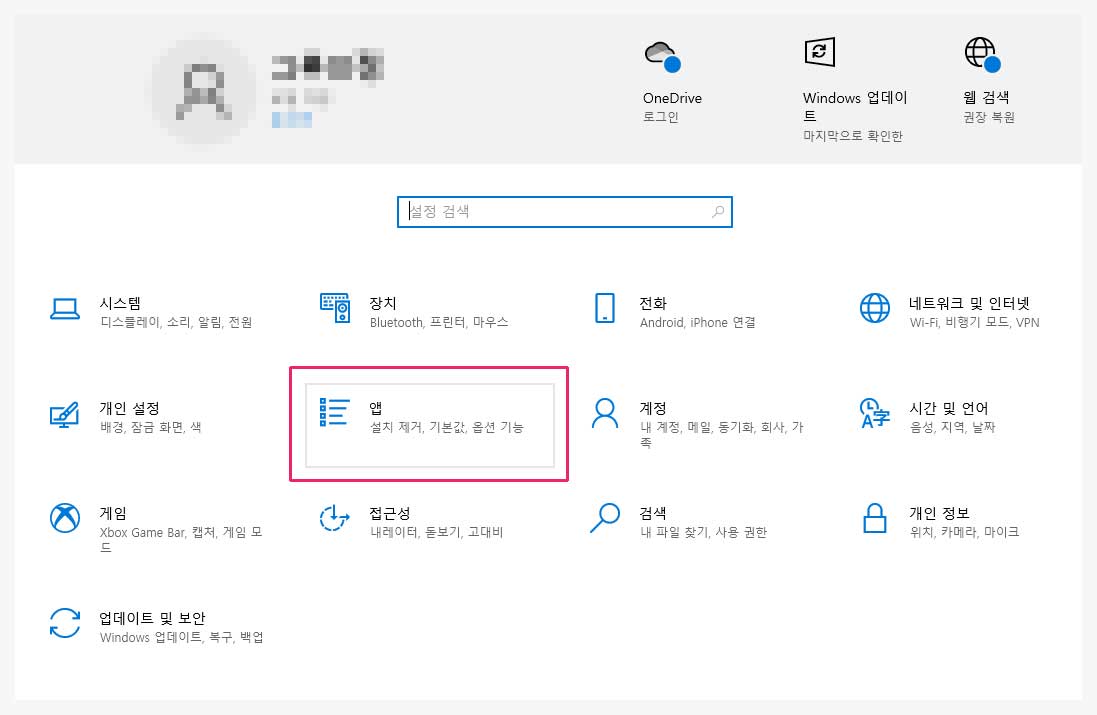Open the 개인 정보 lock icon
The image size is (1097, 715).
(x=875, y=518)
